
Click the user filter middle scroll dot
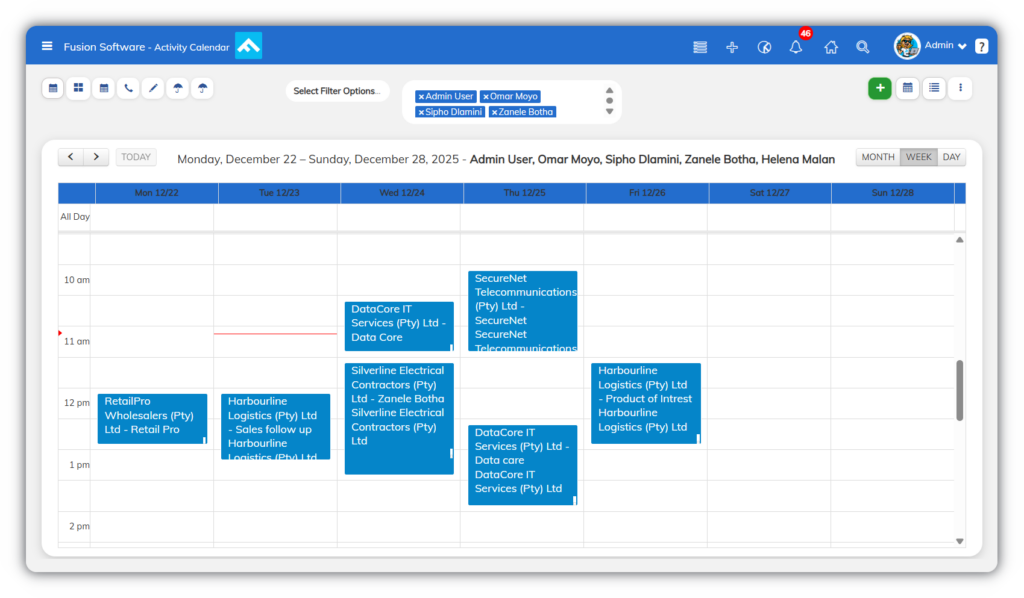click(x=609, y=101)
